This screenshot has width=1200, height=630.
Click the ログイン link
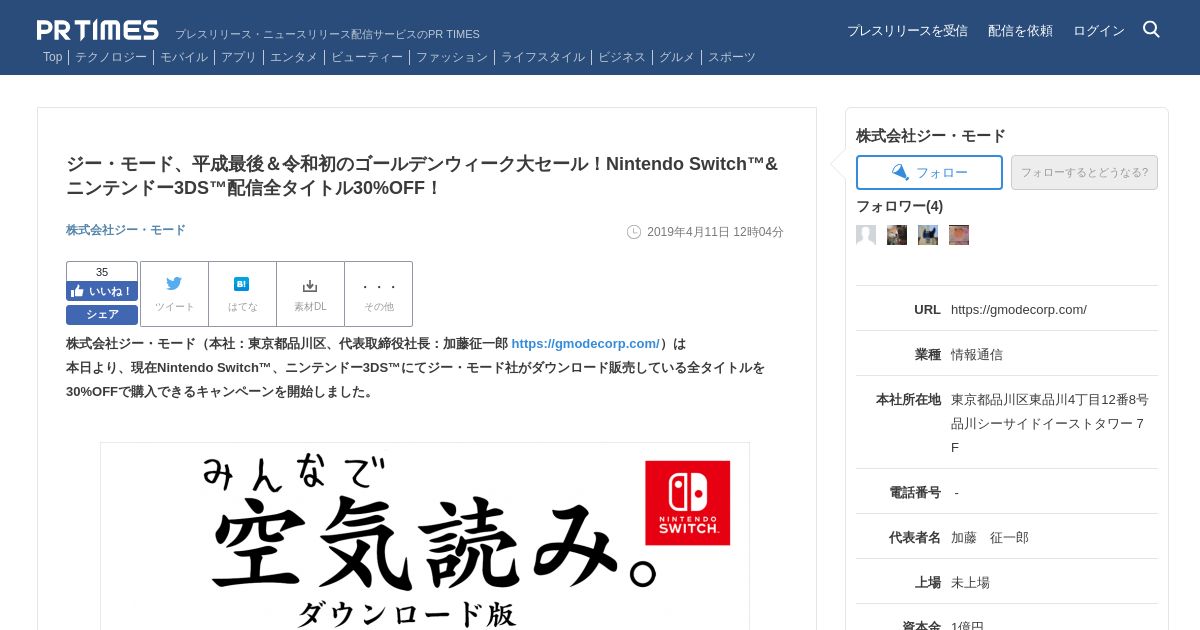coord(1099,31)
